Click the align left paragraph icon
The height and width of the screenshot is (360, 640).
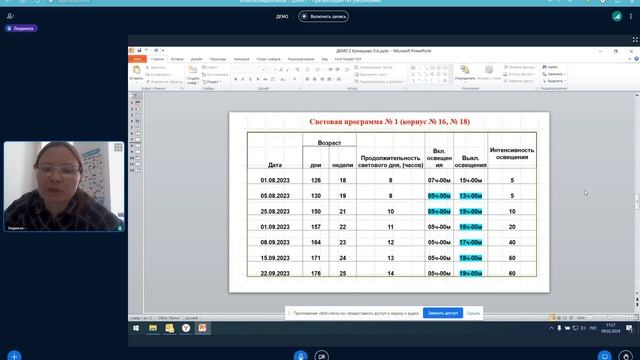(307, 79)
